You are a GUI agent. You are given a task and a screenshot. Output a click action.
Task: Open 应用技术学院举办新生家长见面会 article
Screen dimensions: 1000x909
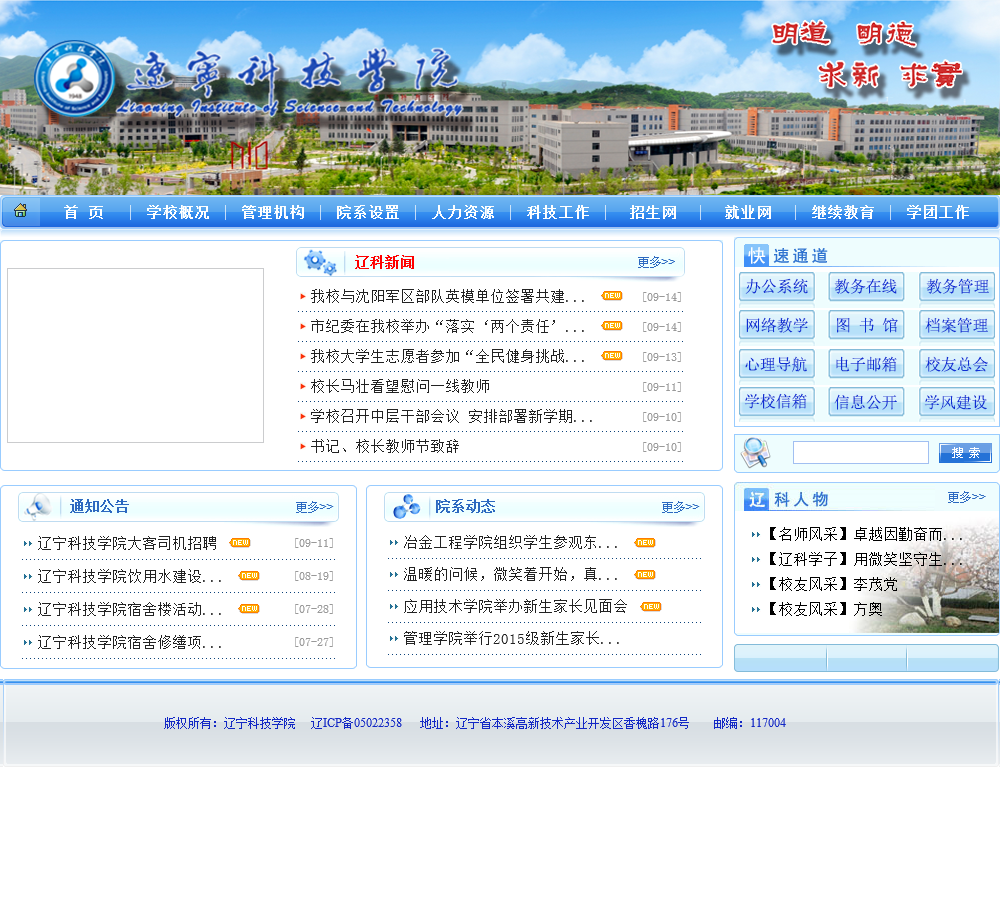515,607
